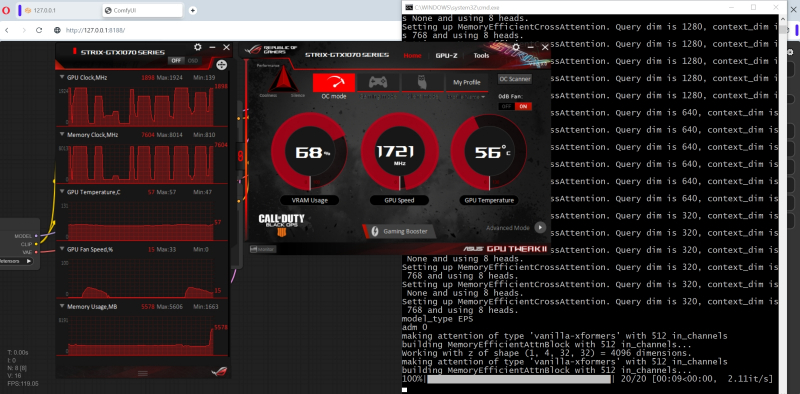Viewport: 800px width, 394px height.
Task: Open Opera menu logo in browser
Action: coord(6,10)
